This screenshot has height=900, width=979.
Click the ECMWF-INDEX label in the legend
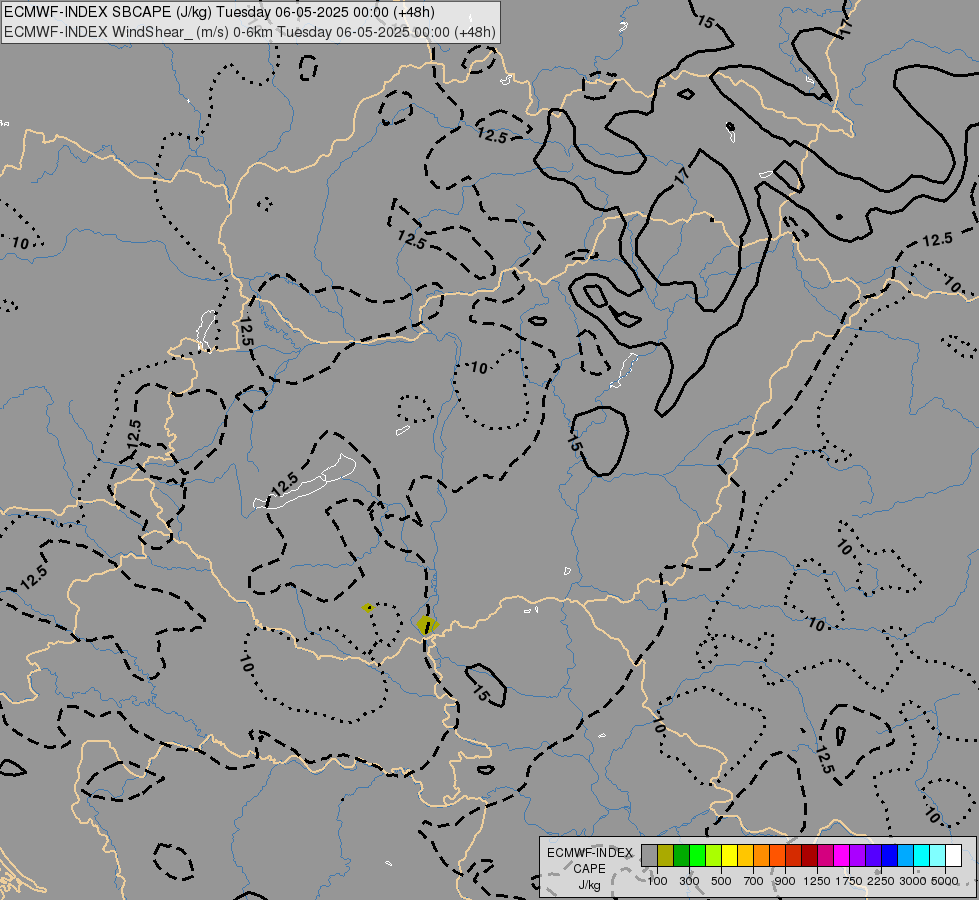tap(590, 853)
